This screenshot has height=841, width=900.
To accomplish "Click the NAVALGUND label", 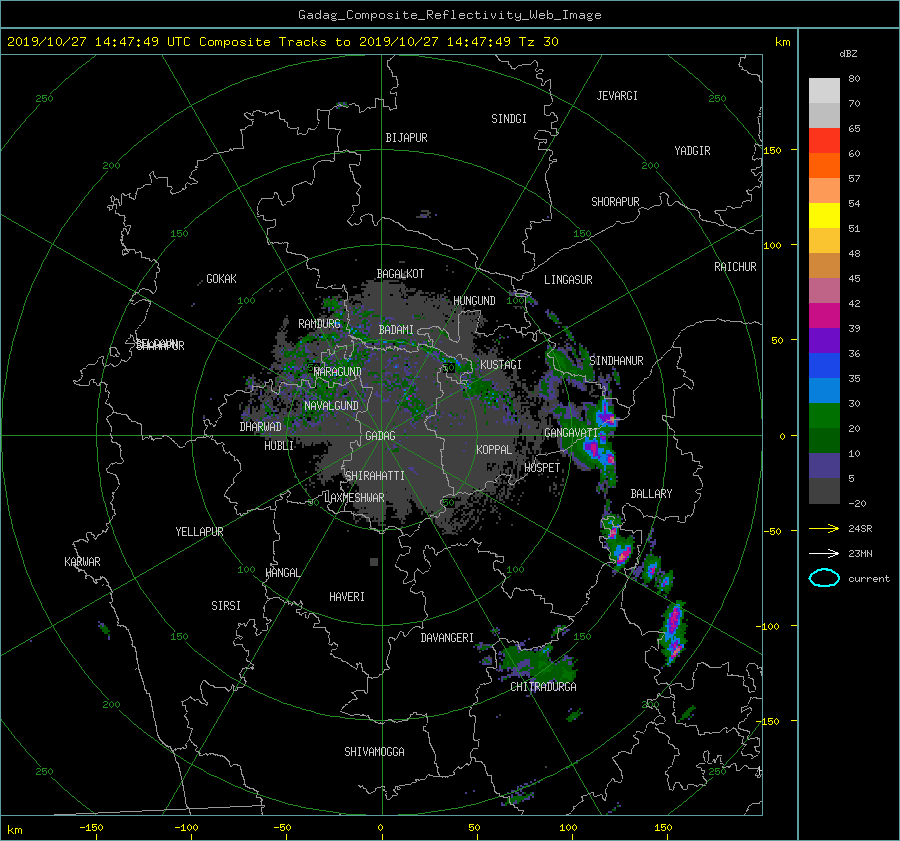I will coord(331,406).
